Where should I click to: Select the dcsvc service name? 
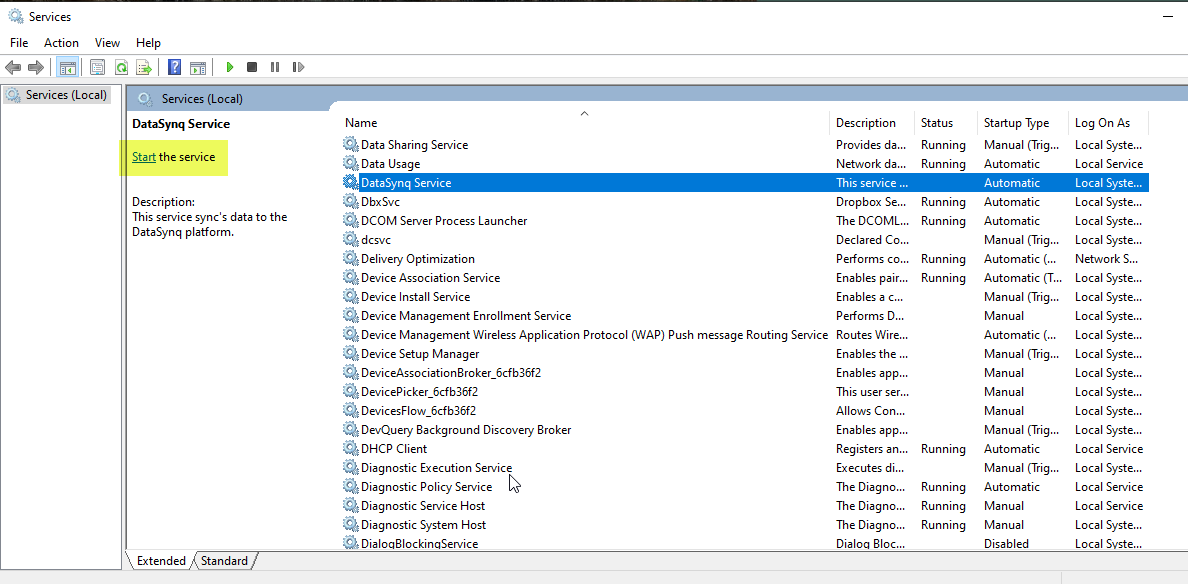[x=376, y=239]
